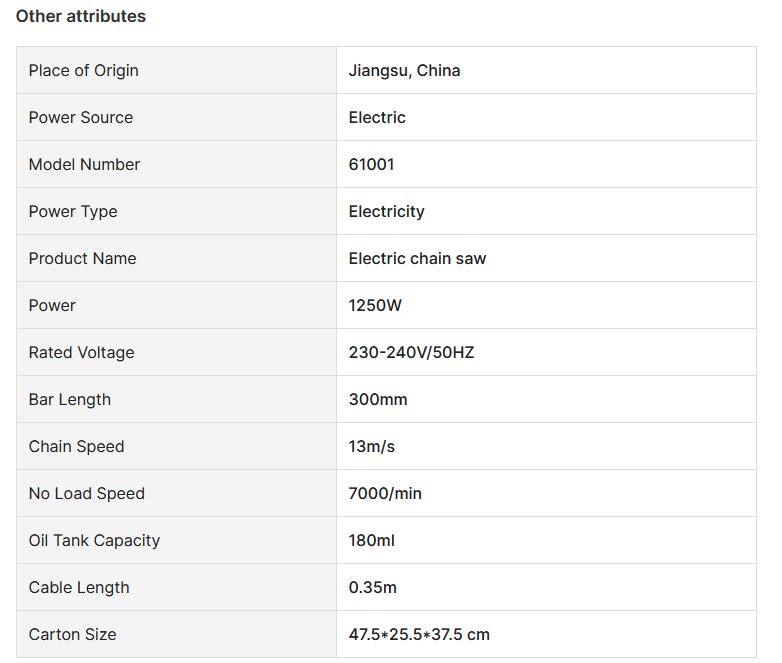Click the "Power Type" label

[73, 211]
